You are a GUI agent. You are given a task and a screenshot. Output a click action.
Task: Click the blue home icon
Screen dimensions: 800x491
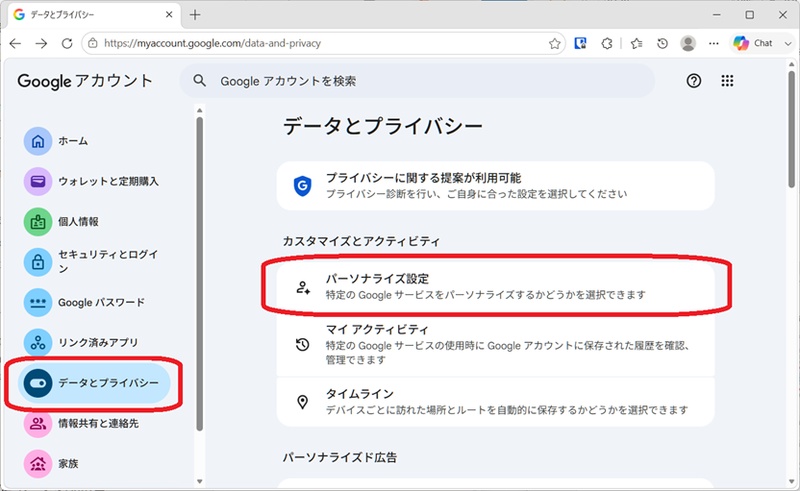coord(38,141)
